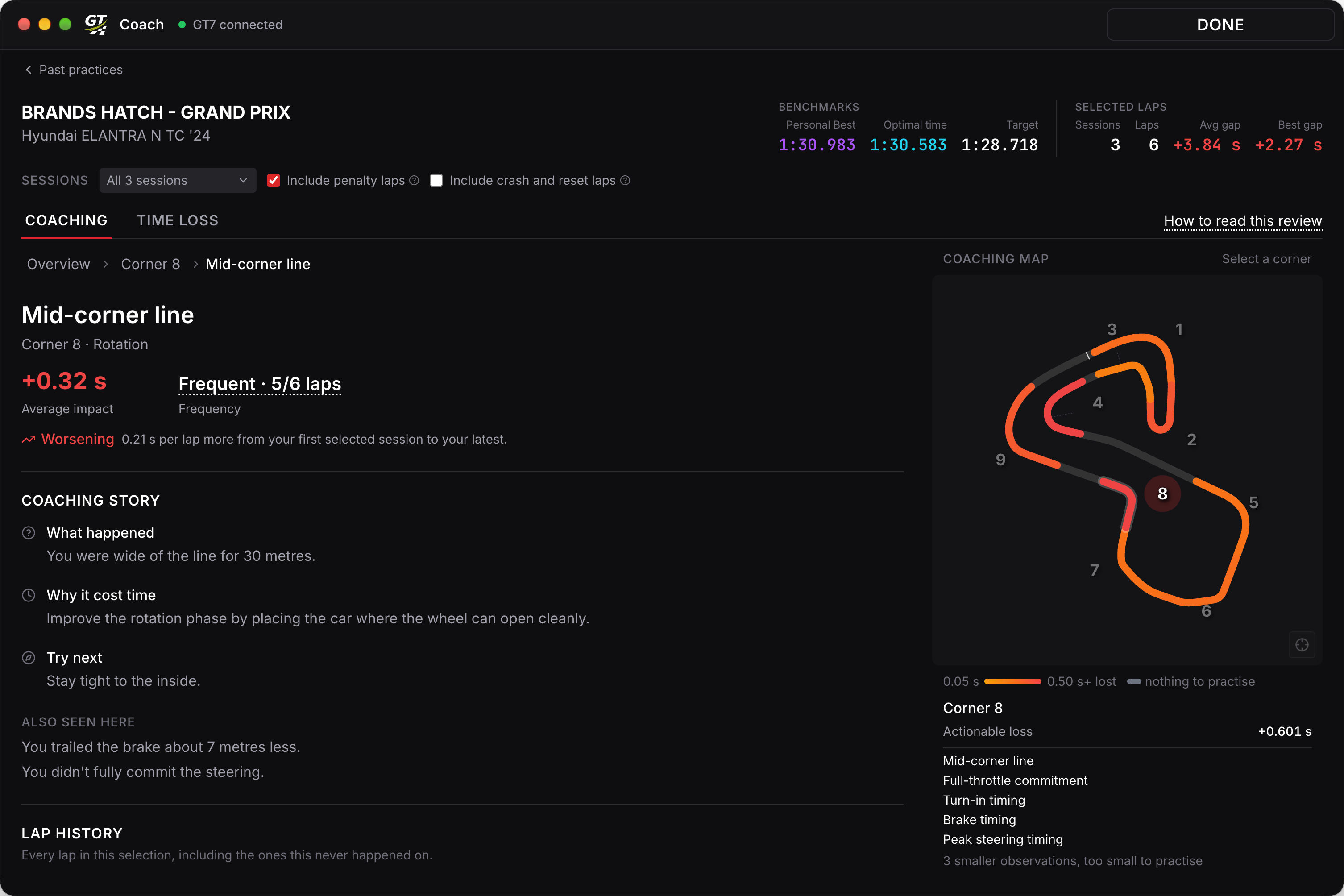Click Frequent 5/6 laps frequency label
Viewport: 1344px width, 896px height.
tap(260, 384)
